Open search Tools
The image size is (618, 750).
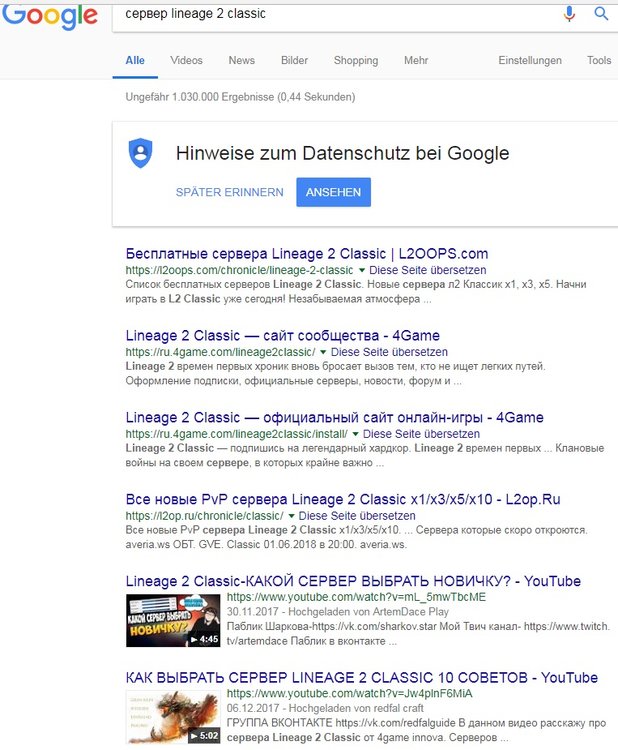tap(599, 60)
